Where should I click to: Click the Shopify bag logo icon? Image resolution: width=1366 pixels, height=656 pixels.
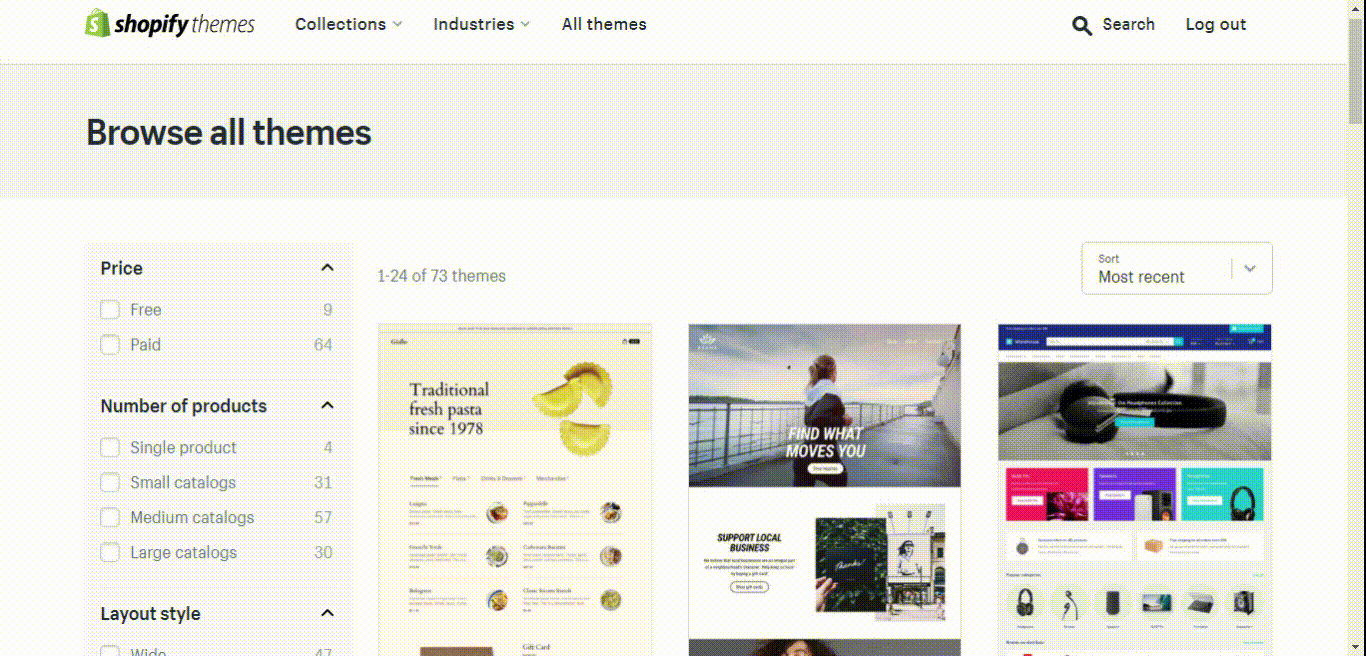(x=97, y=23)
